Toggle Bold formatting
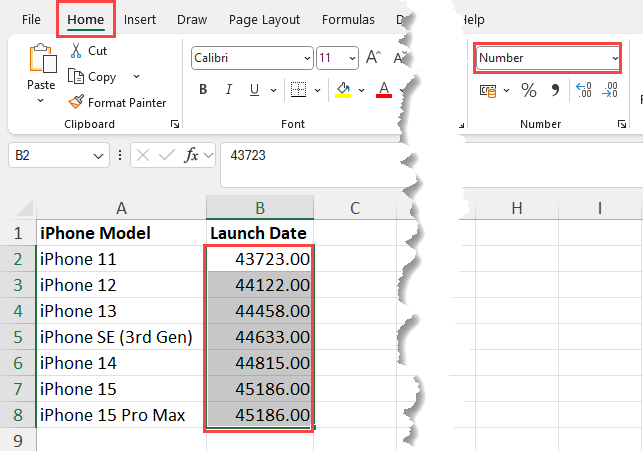The image size is (643, 451). (x=203, y=89)
